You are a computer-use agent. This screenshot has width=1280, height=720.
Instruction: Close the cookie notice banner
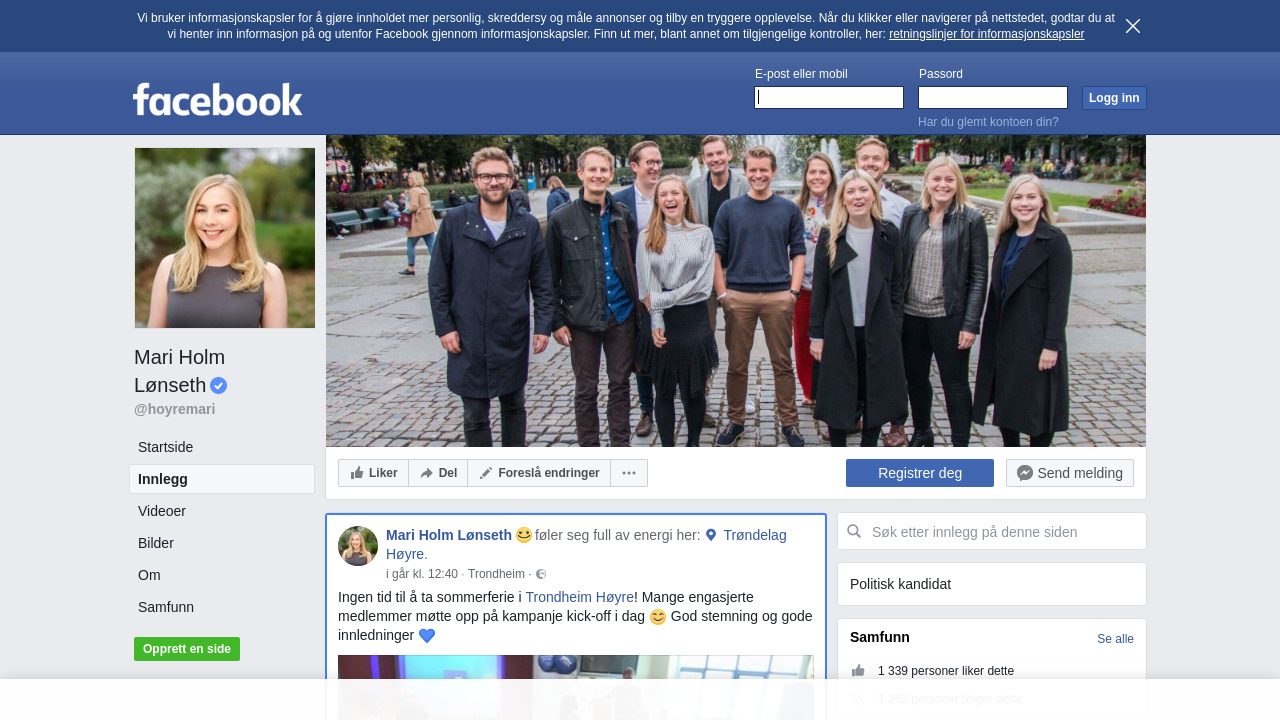pyautogui.click(x=1133, y=26)
